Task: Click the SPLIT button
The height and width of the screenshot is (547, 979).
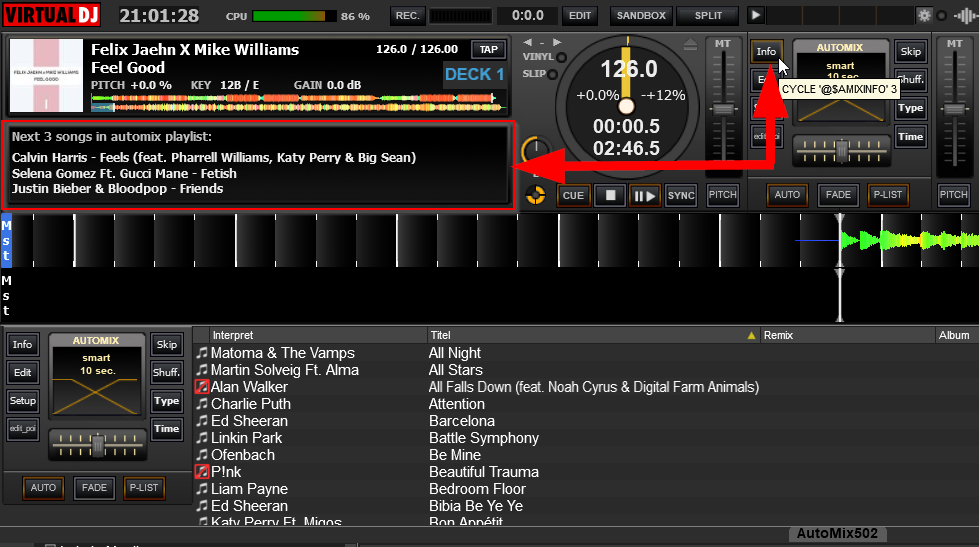Action: coord(708,16)
